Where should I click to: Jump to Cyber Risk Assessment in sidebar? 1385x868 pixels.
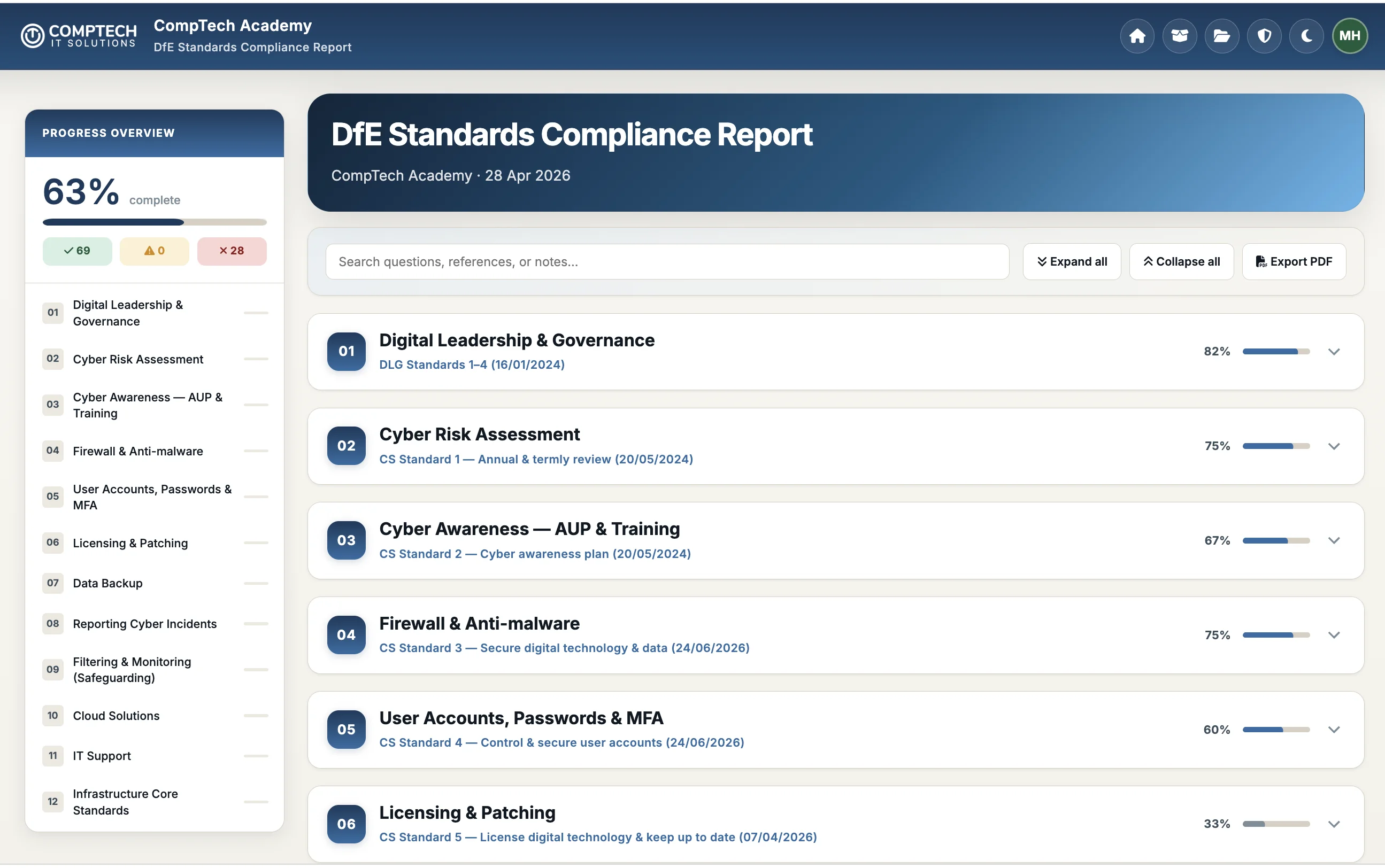pos(155,359)
